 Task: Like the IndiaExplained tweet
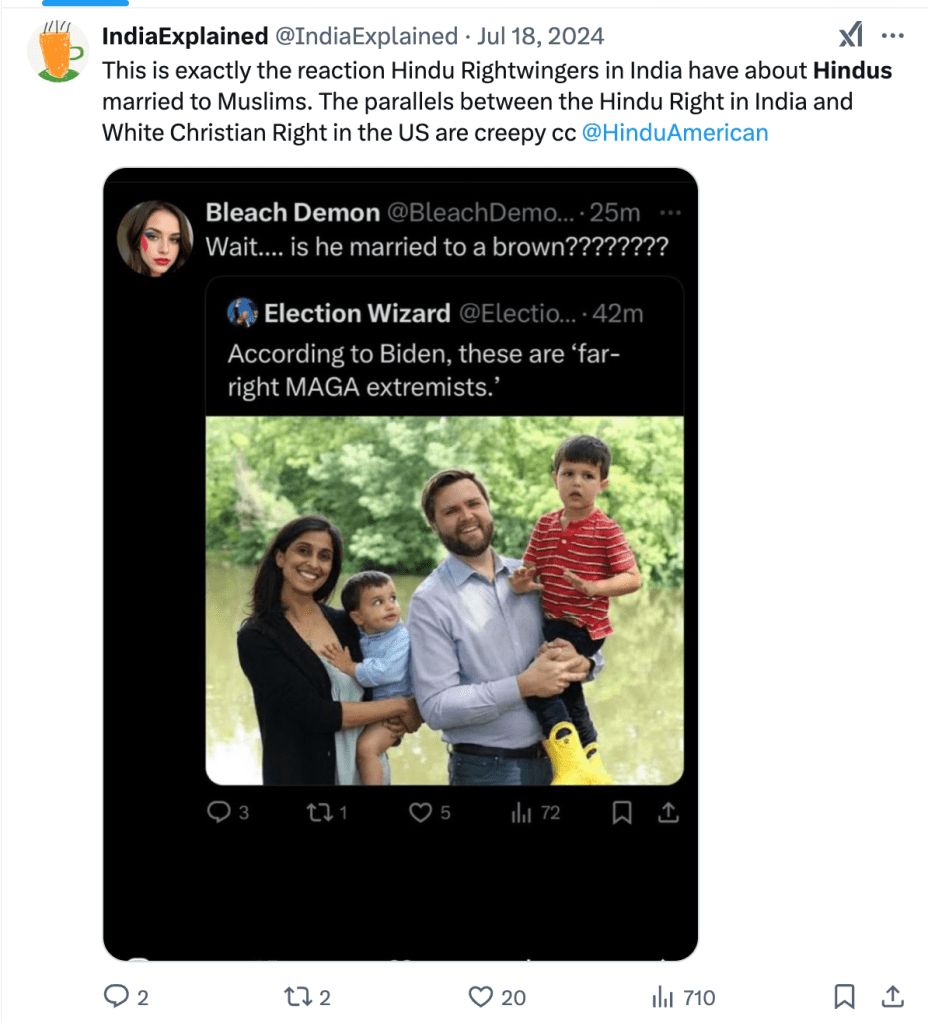482,996
